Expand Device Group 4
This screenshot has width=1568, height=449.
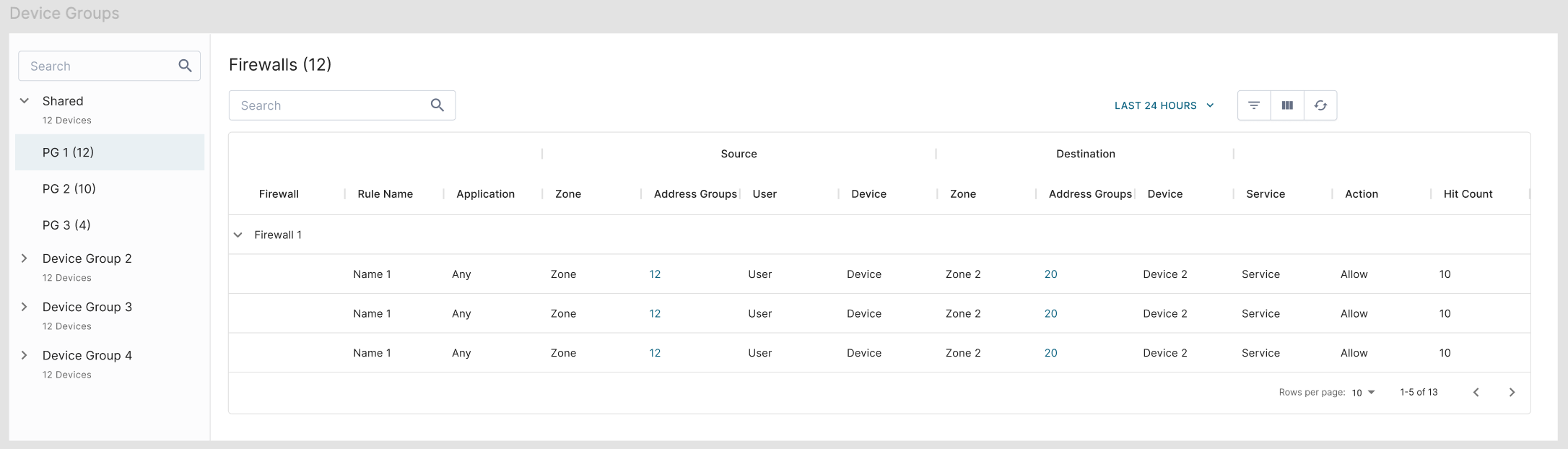pyautogui.click(x=25, y=355)
